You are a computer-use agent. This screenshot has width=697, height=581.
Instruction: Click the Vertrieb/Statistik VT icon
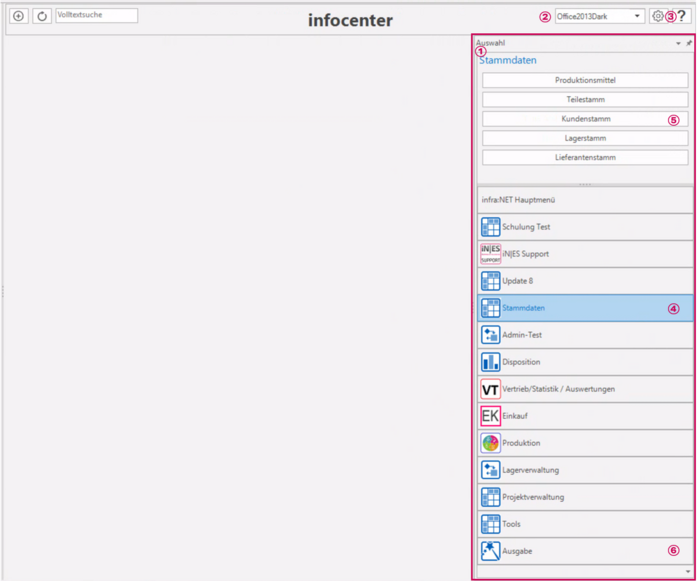[x=490, y=389]
